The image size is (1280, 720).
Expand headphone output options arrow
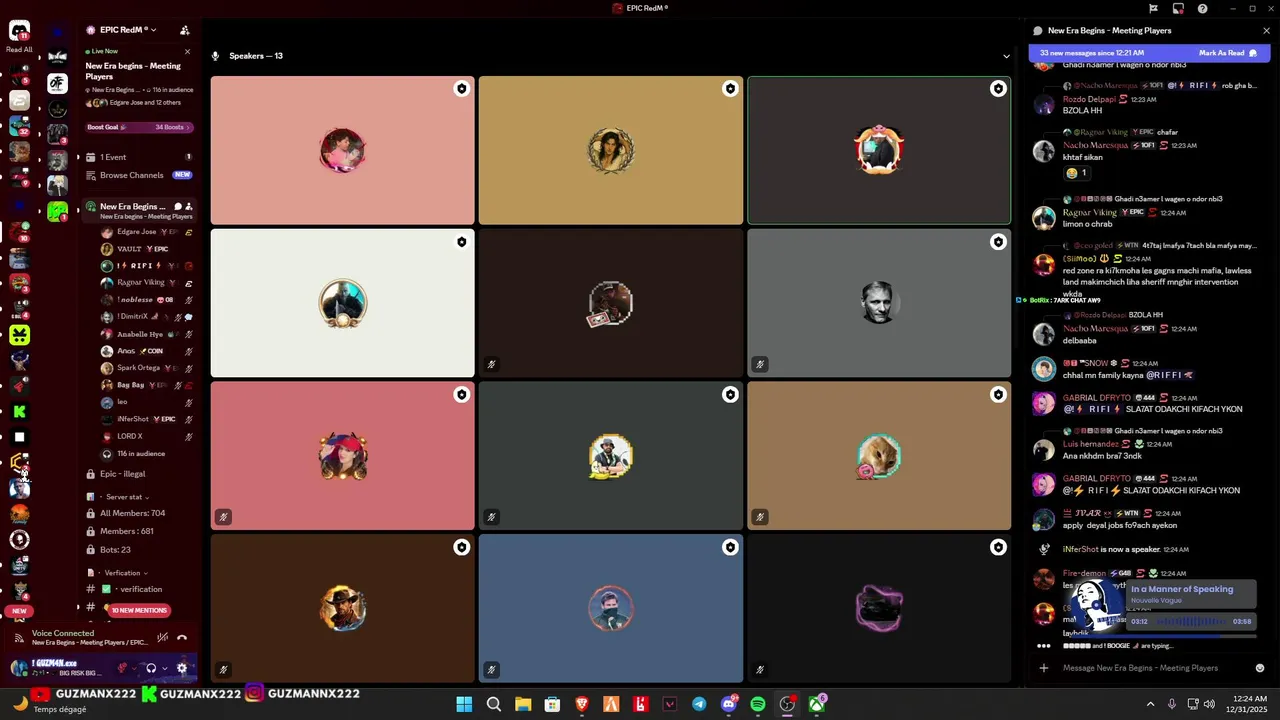pyautogui.click(x=164, y=668)
